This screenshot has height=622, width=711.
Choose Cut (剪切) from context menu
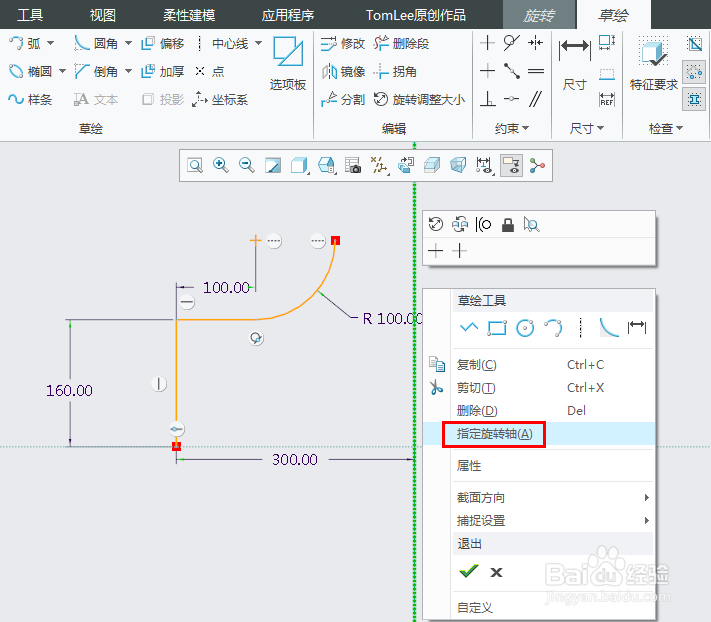click(x=540, y=388)
